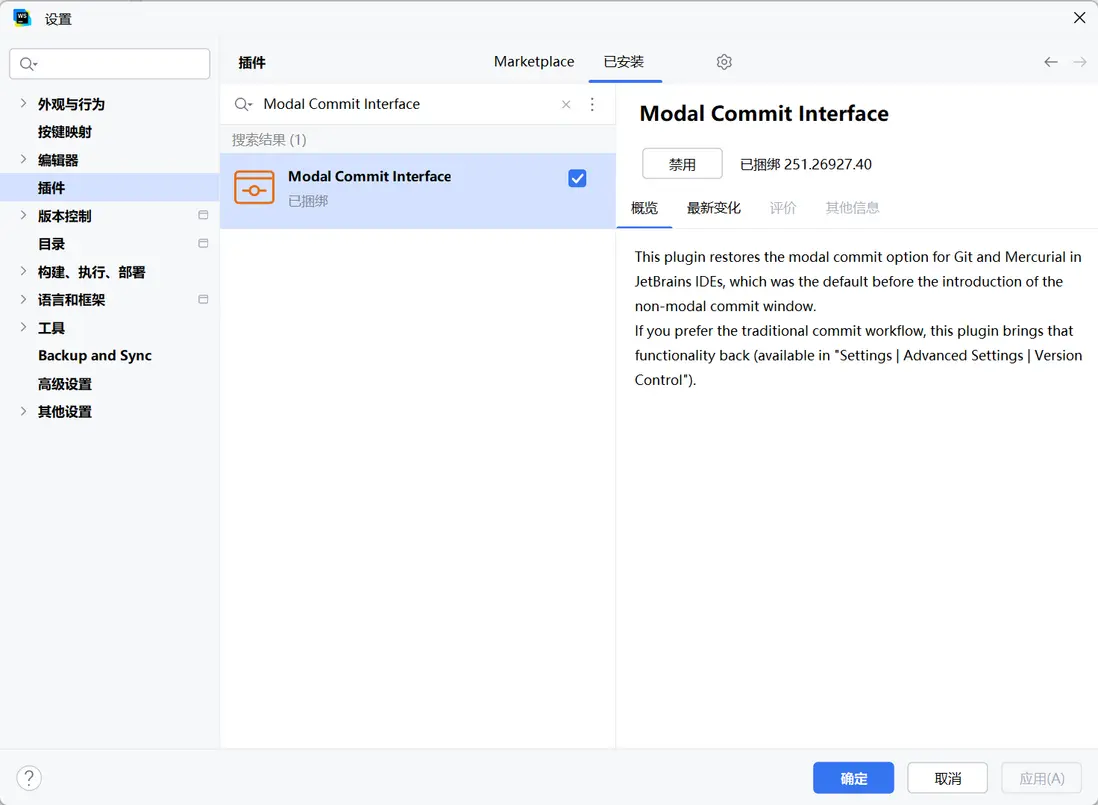Expand the 构建、执行、部署 node
This screenshot has width=1098, height=805.
click(24, 271)
